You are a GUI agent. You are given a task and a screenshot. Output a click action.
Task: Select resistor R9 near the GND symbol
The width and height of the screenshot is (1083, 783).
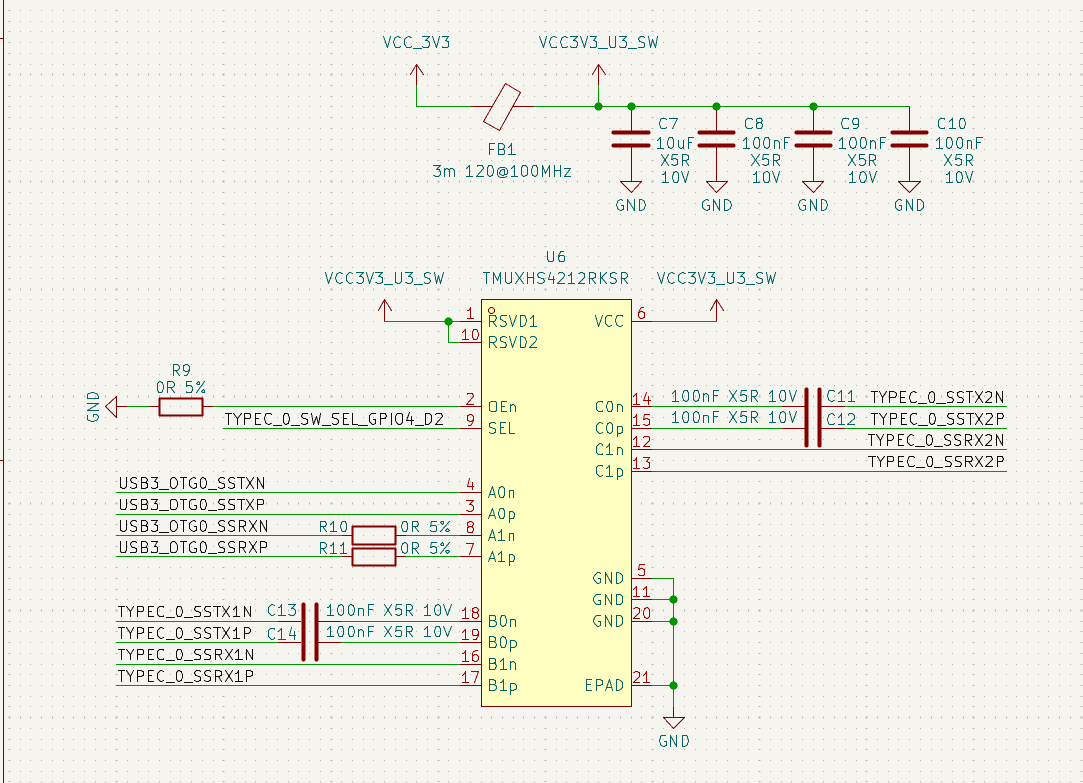click(181, 407)
